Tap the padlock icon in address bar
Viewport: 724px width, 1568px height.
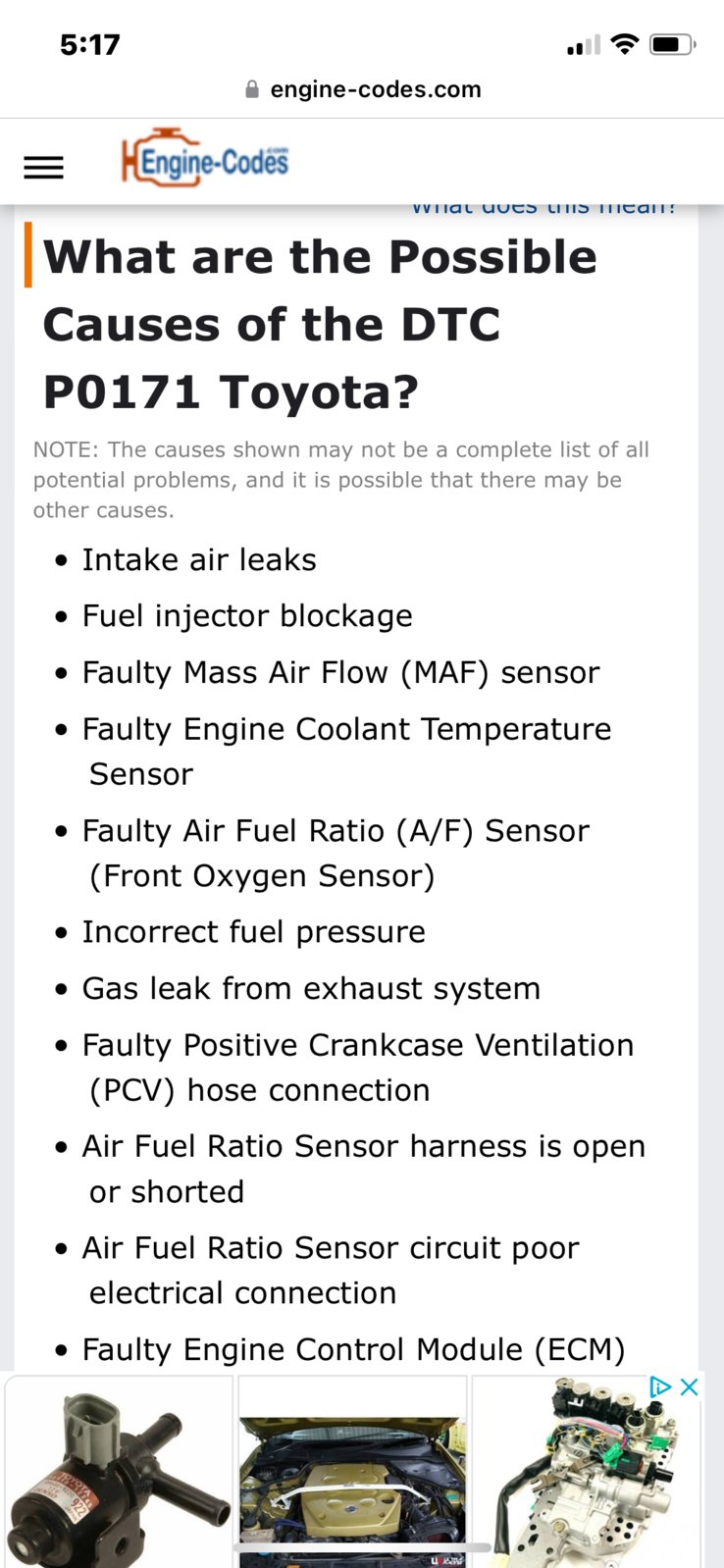(252, 89)
